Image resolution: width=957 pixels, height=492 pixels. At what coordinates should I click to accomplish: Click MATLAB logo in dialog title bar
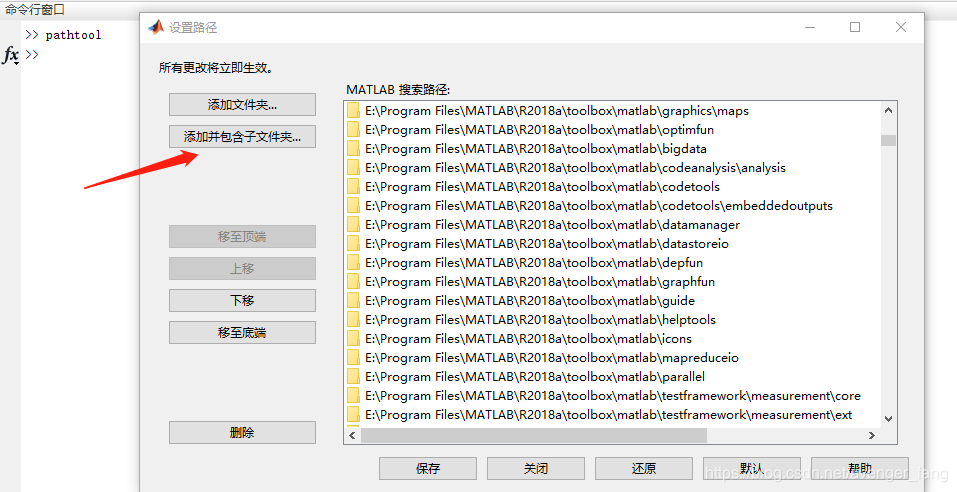pyautogui.click(x=156, y=27)
